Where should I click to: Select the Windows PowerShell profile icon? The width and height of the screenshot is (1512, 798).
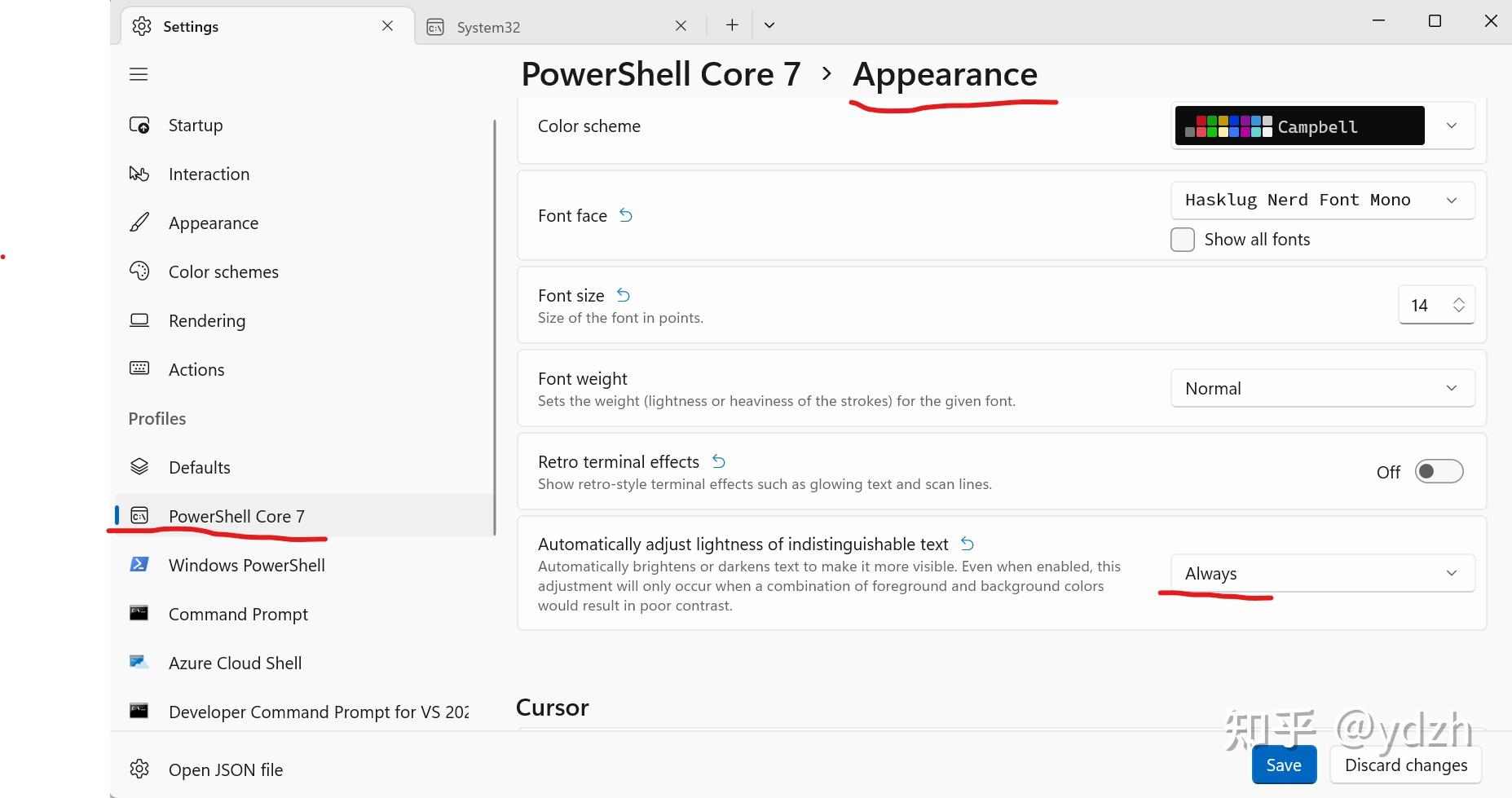click(139, 564)
